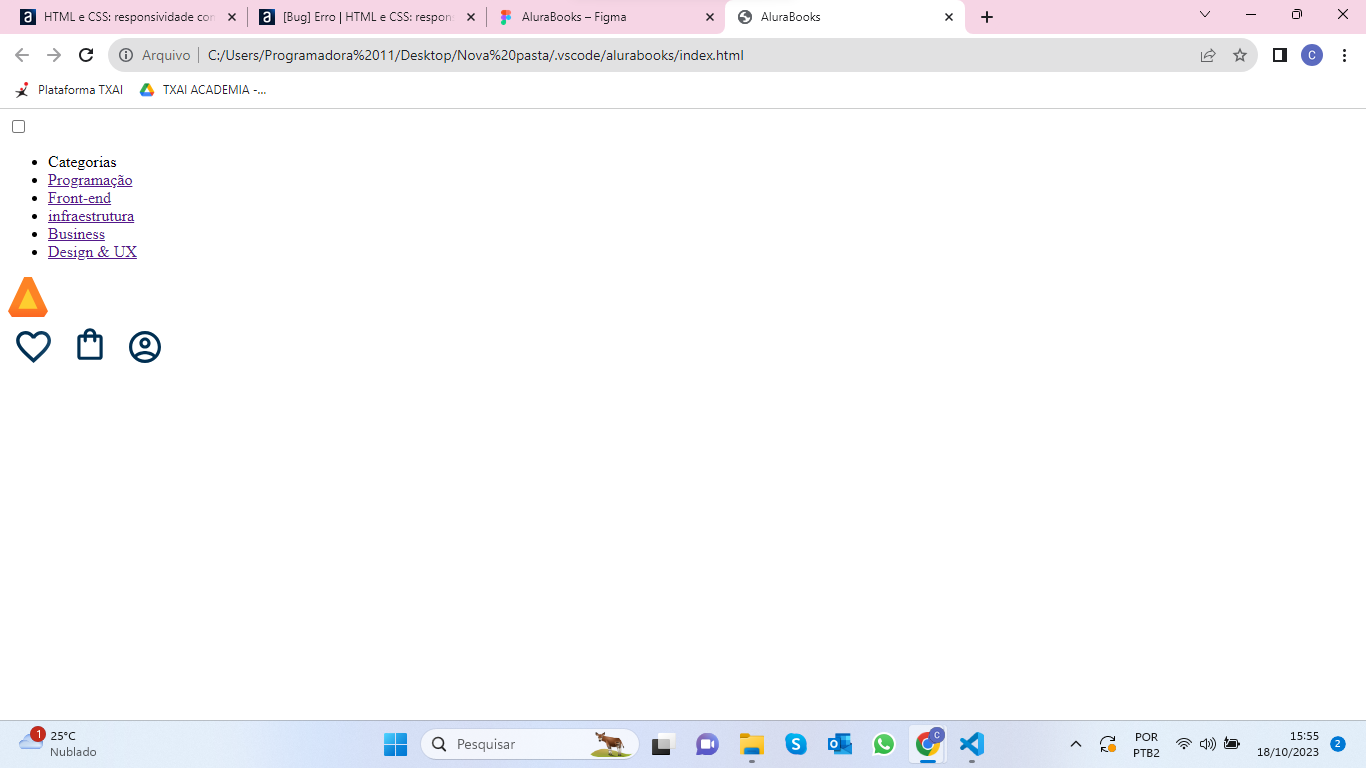
Task: Toggle the menu checkbox at page top
Action: tap(18, 127)
